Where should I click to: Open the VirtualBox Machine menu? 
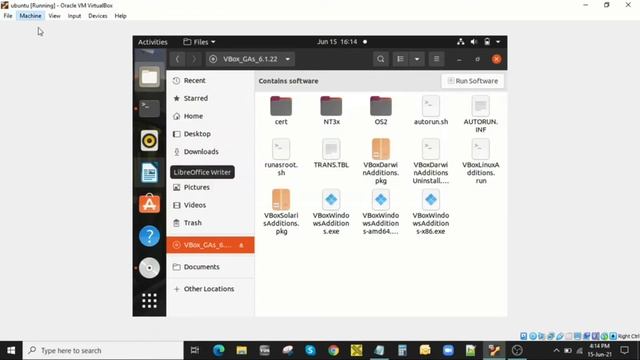(31, 16)
